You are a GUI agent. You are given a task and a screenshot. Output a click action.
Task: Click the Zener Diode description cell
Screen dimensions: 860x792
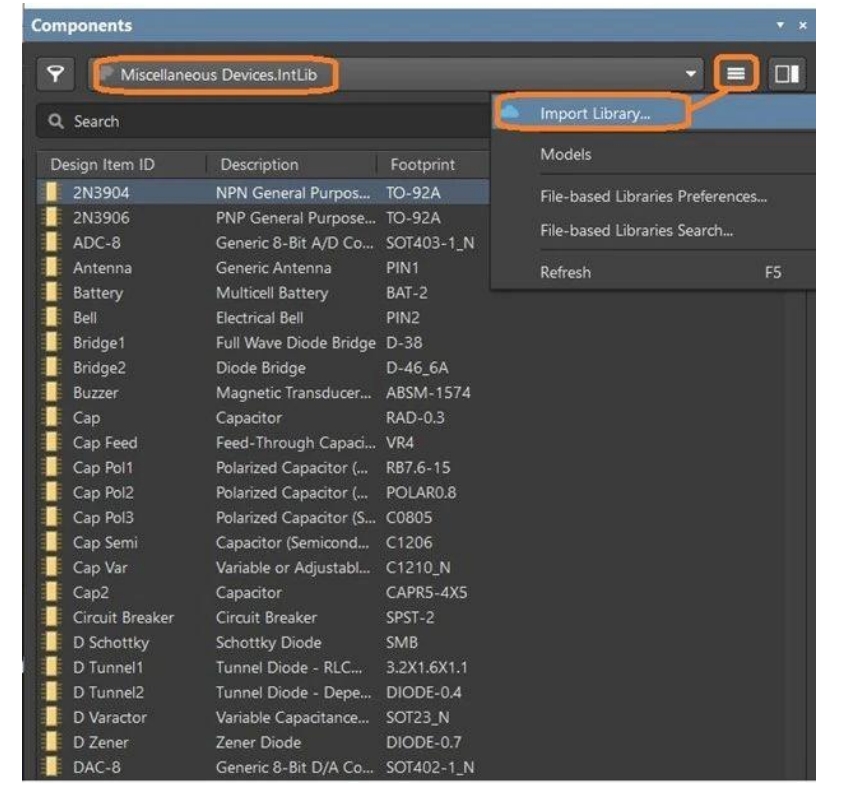point(258,742)
